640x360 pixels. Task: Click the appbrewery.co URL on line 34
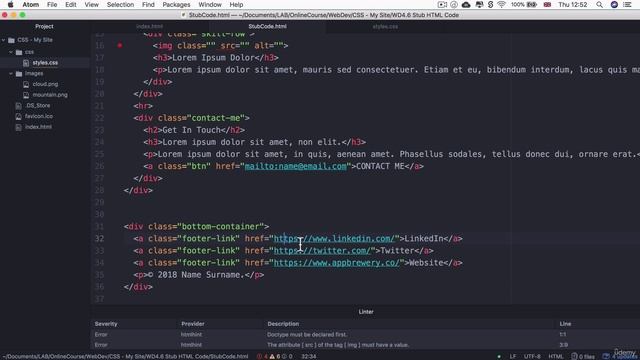337,263
